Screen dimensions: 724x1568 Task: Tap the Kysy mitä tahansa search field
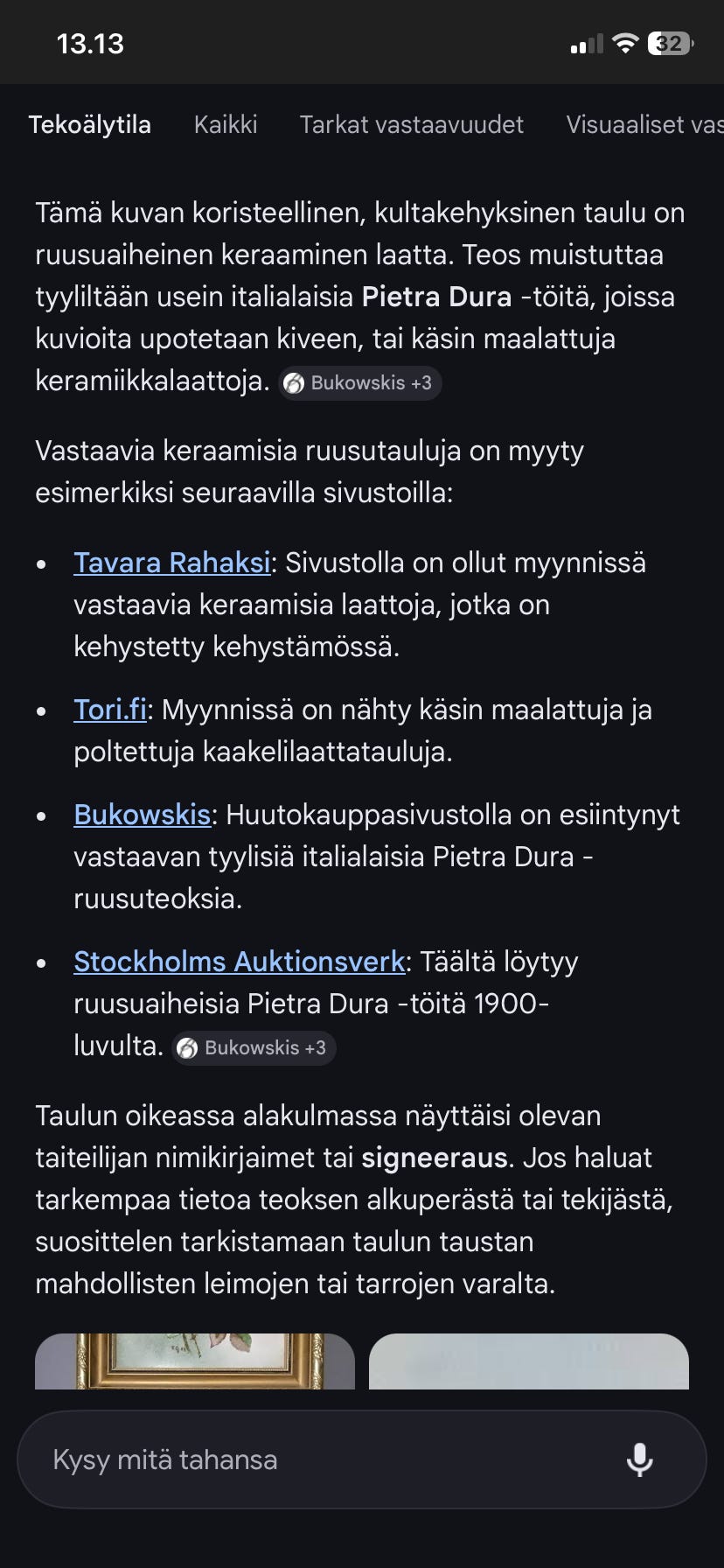pos(262,1459)
